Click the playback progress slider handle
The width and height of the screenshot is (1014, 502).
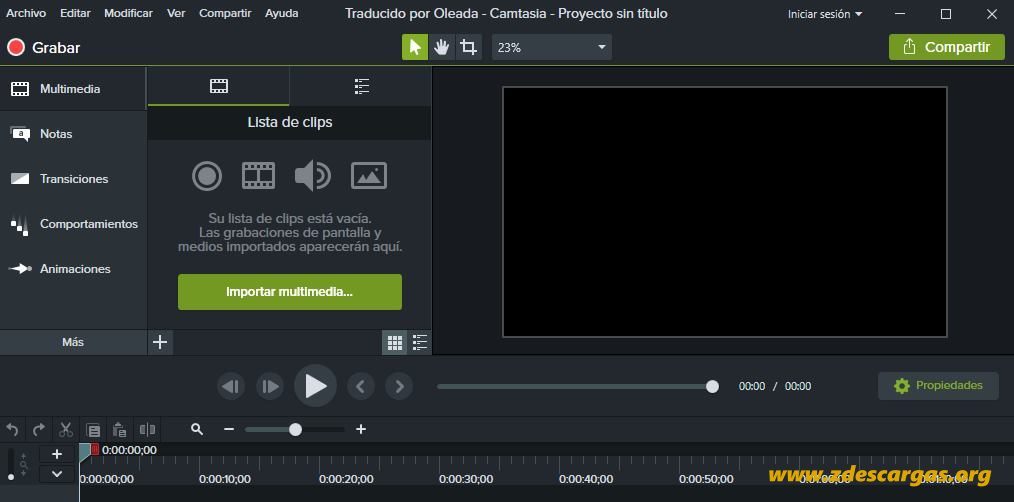(712, 386)
